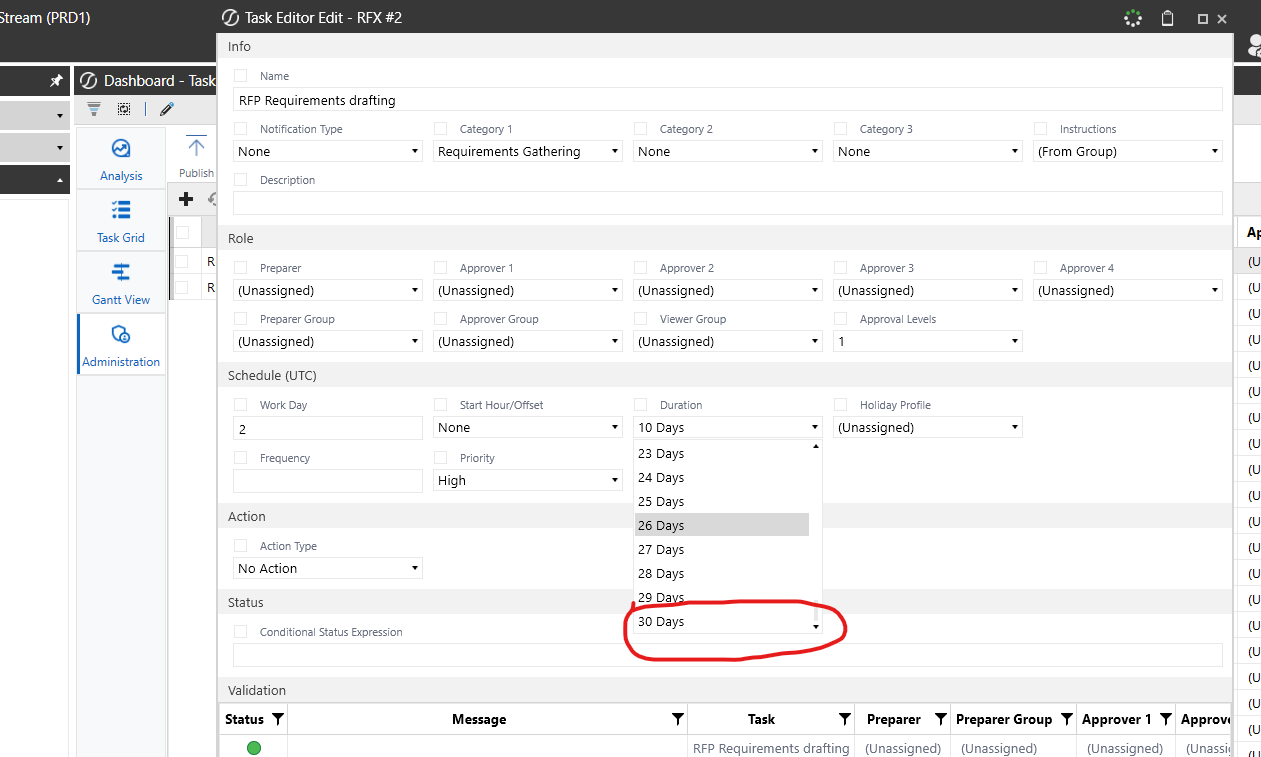Expand the Priority dropdown showing High
This screenshot has width=1261, height=757.
[528, 481]
